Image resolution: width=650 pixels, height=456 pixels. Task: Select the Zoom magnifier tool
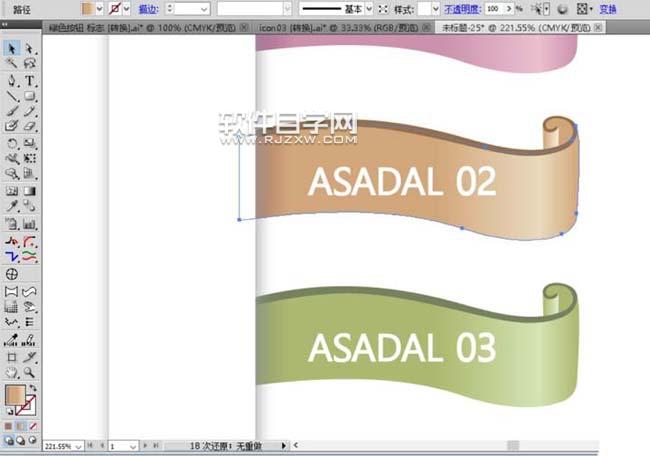pyautogui.click(x=29, y=372)
